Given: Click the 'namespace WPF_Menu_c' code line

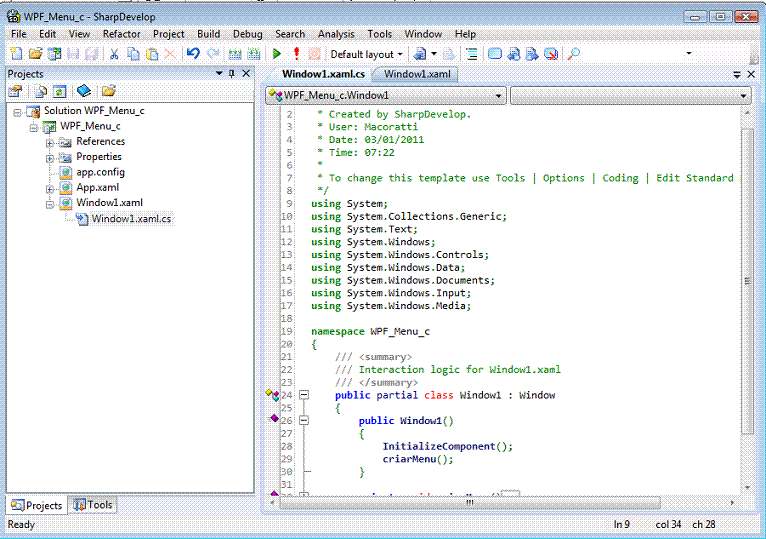Looking at the screenshot, I should pyautogui.click(x=370, y=331).
